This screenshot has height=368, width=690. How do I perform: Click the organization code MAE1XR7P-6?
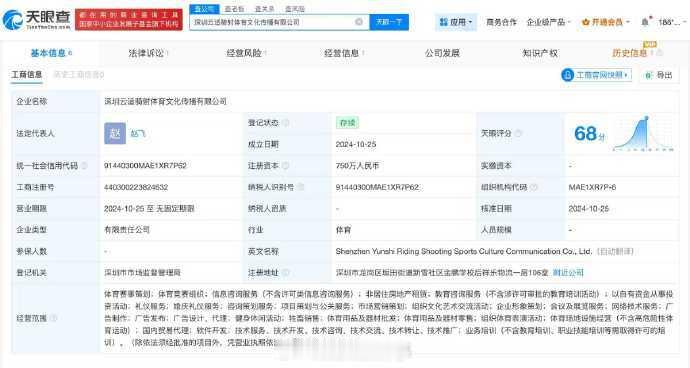coord(592,187)
